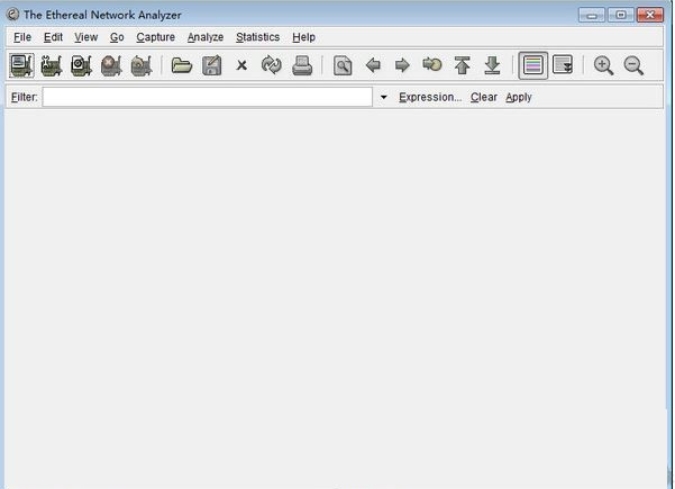Viewport: 675px width, 489px height.
Task: Find a packet magnifier icon
Action: 343,65
